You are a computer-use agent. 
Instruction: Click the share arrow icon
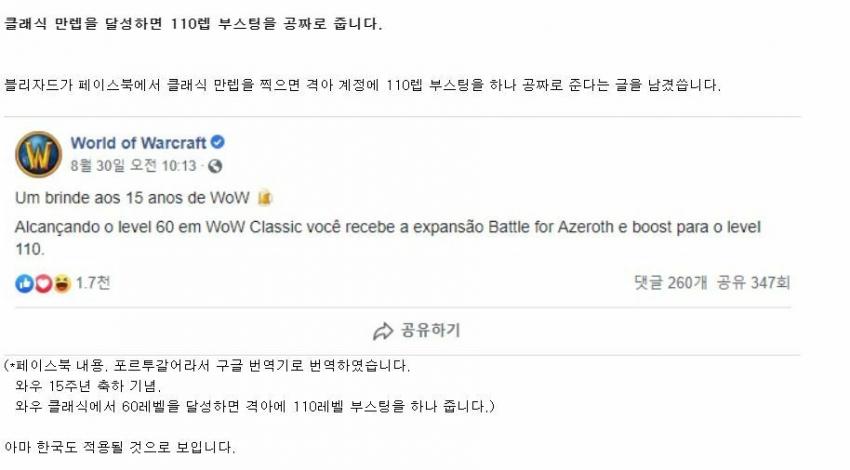[383, 331]
